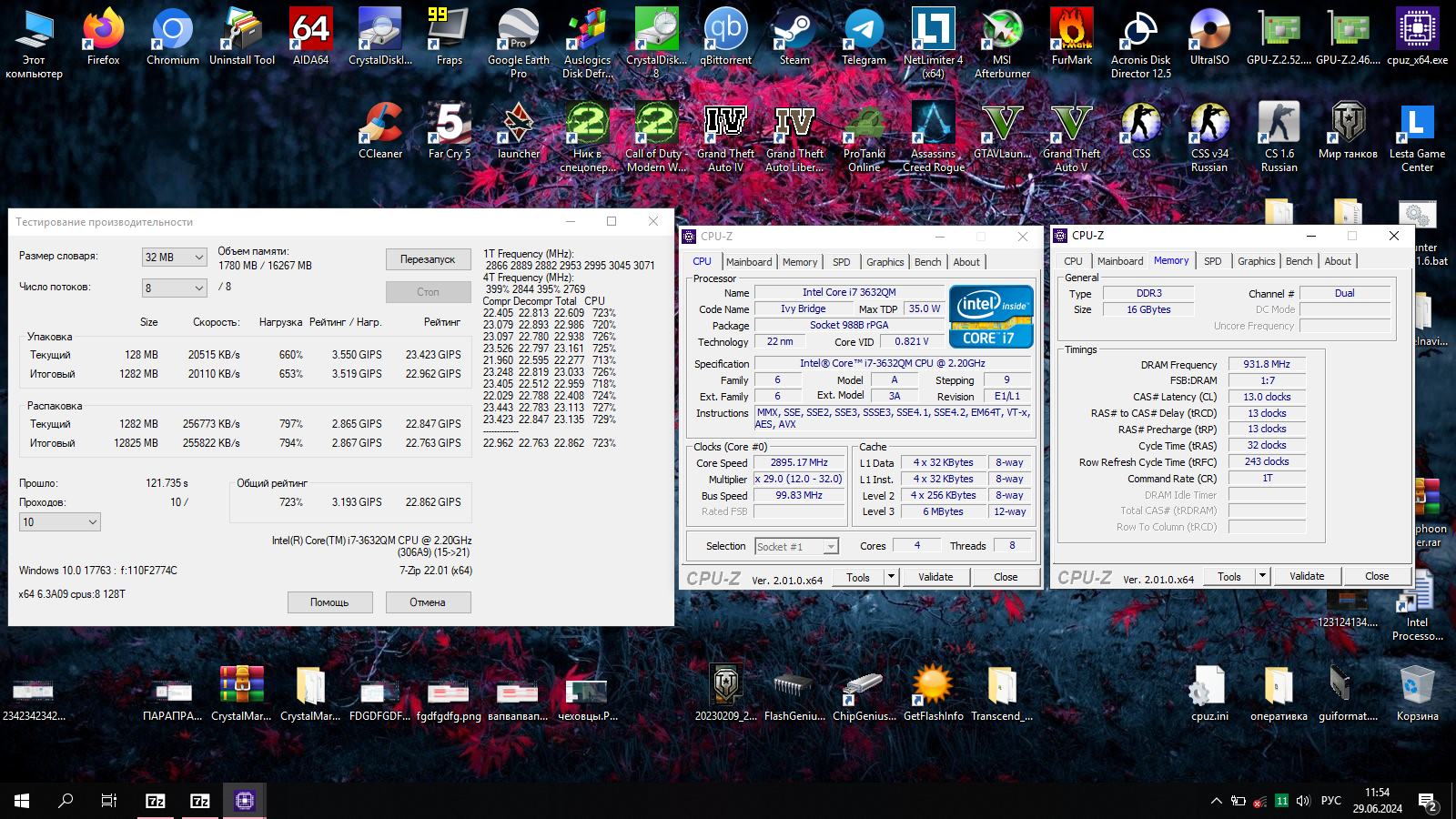1456x819 pixels.
Task: Launch CCleaner from the desktop
Action: tap(379, 130)
